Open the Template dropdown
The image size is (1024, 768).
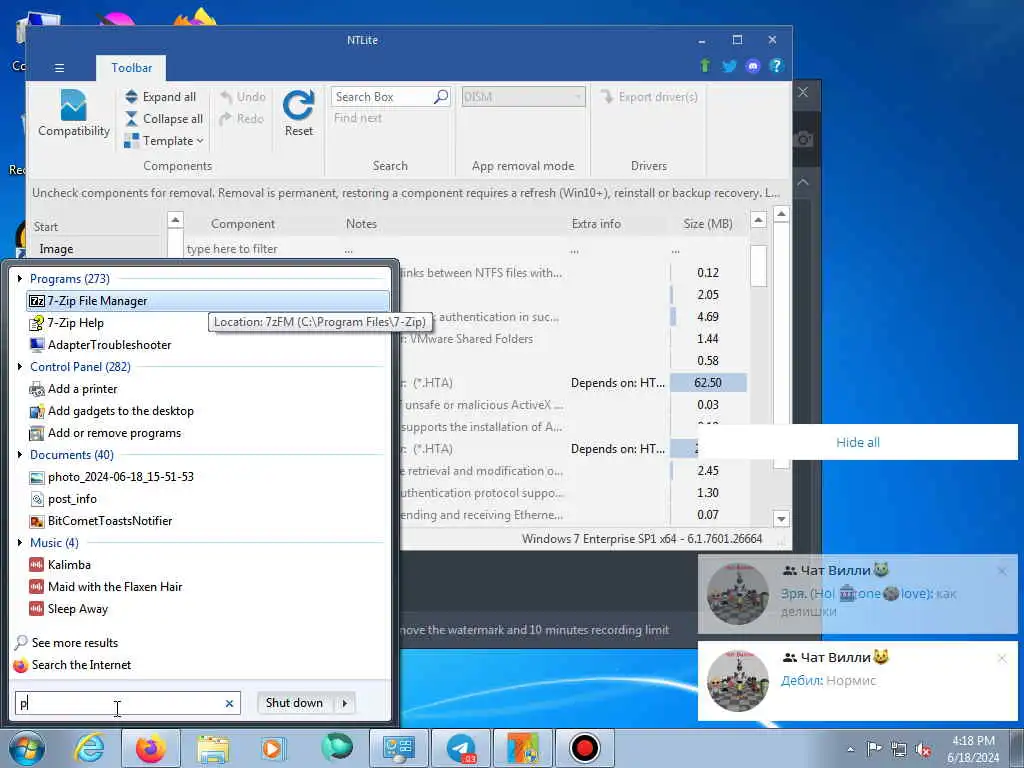pyautogui.click(x=164, y=140)
